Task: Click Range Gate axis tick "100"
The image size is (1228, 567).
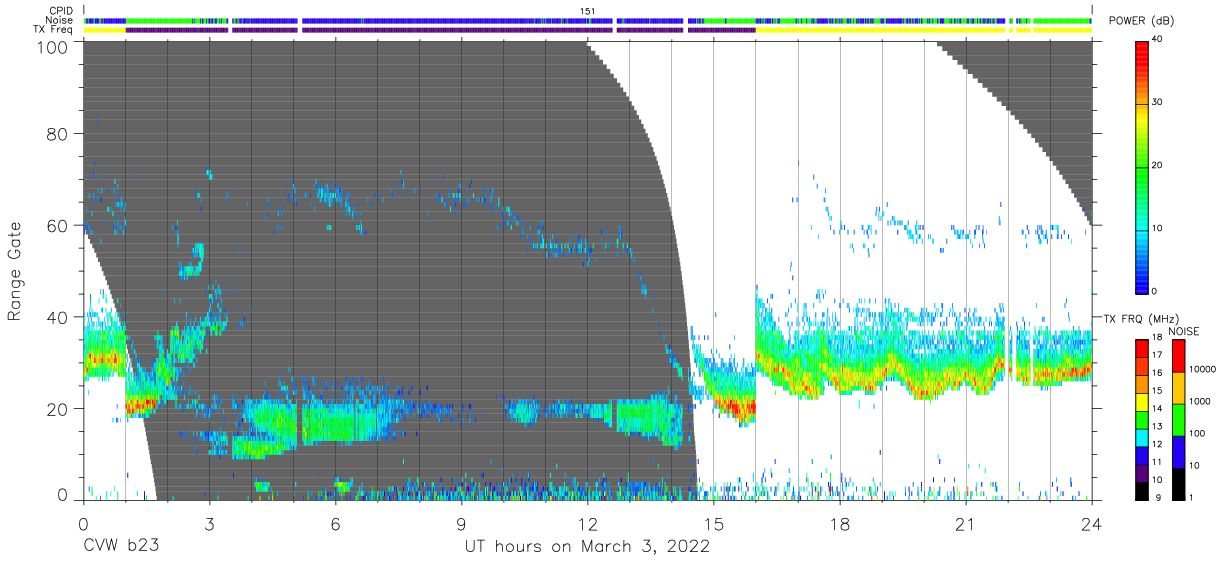Action: point(53,46)
